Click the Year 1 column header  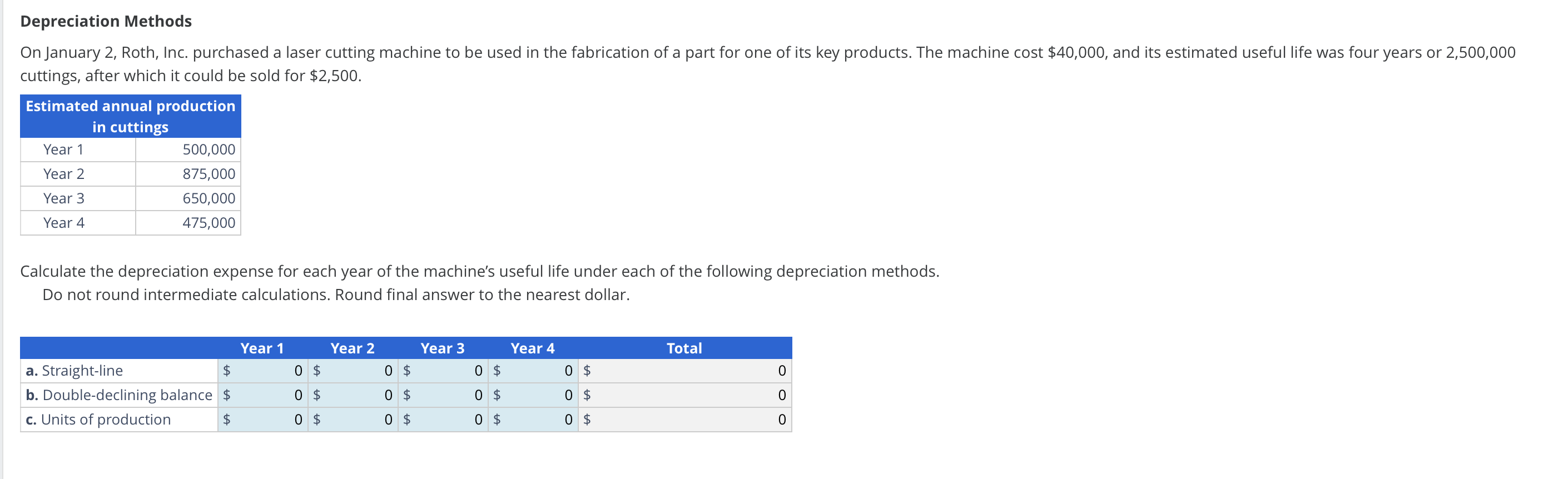[262, 348]
